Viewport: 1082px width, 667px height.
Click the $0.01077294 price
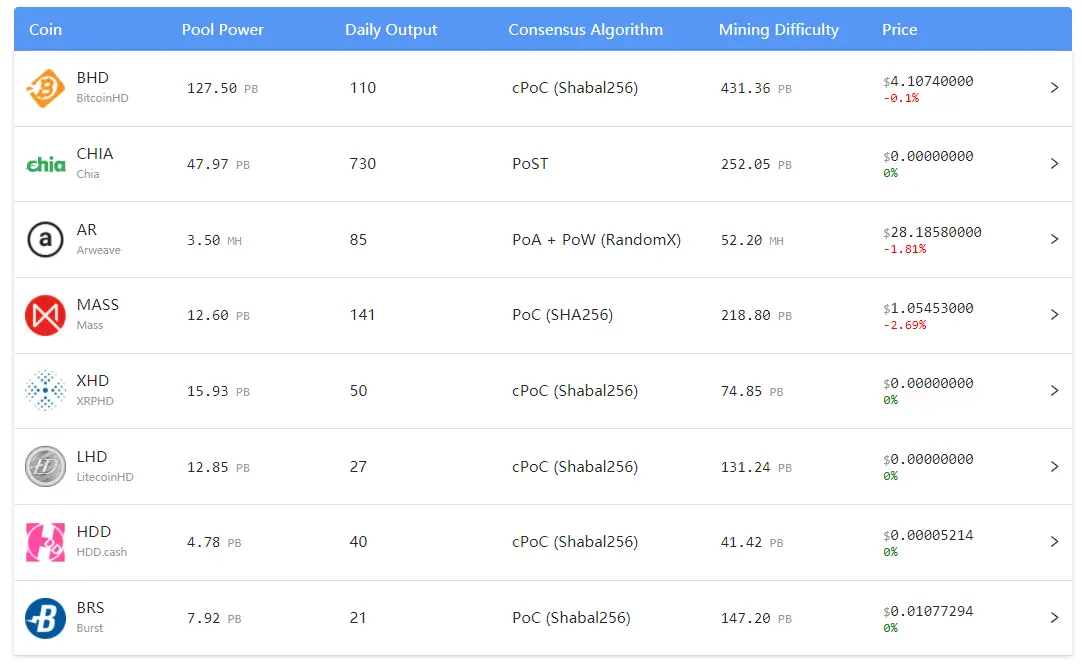click(928, 611)
